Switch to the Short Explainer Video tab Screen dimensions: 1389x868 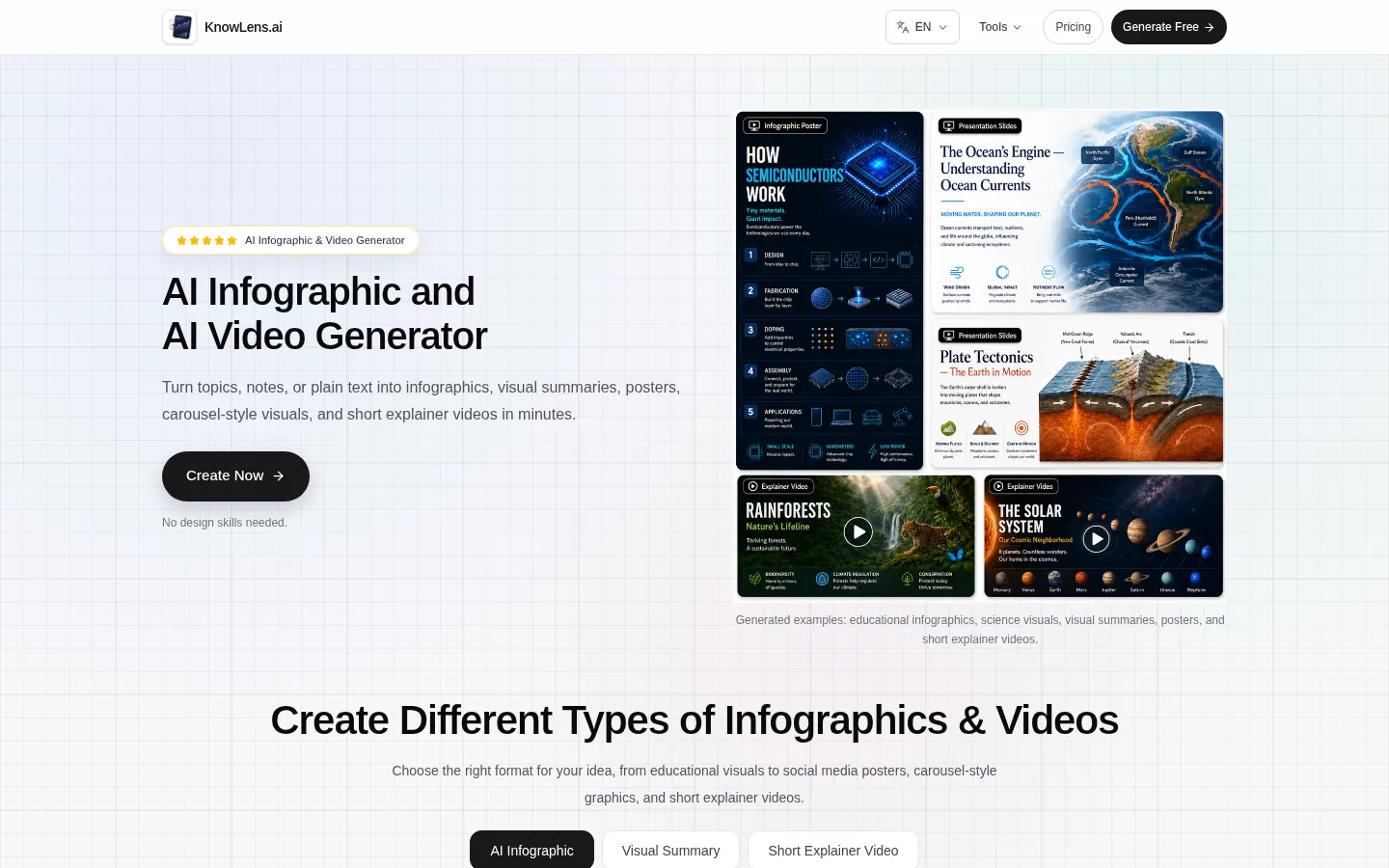(x=833, y=850)
